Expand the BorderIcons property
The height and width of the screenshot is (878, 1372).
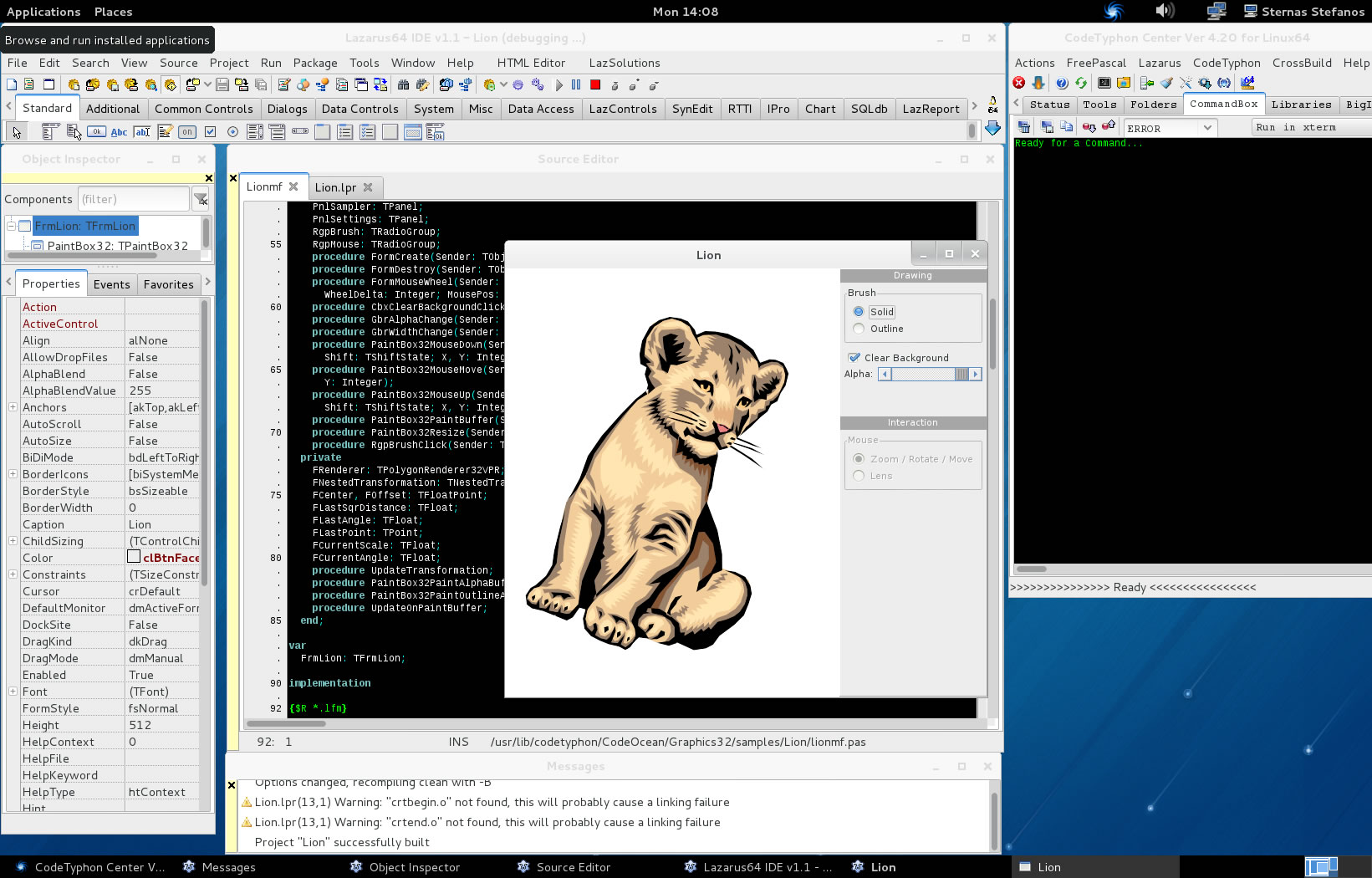pos(13,474)
